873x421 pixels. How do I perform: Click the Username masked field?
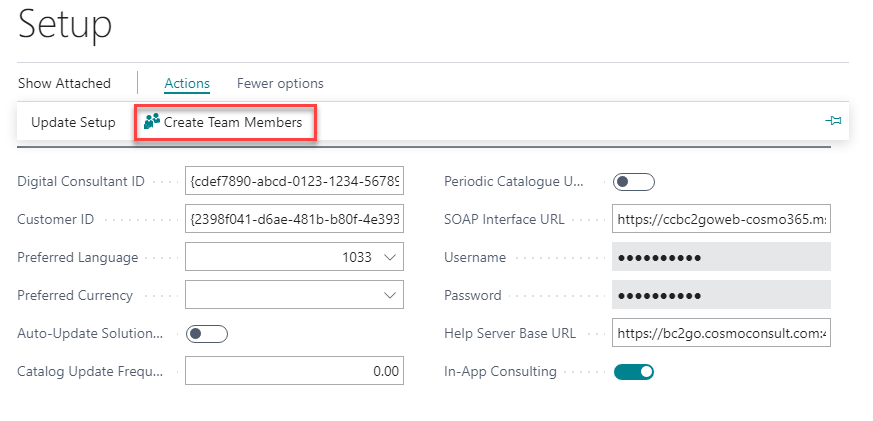tap(720, 258)
